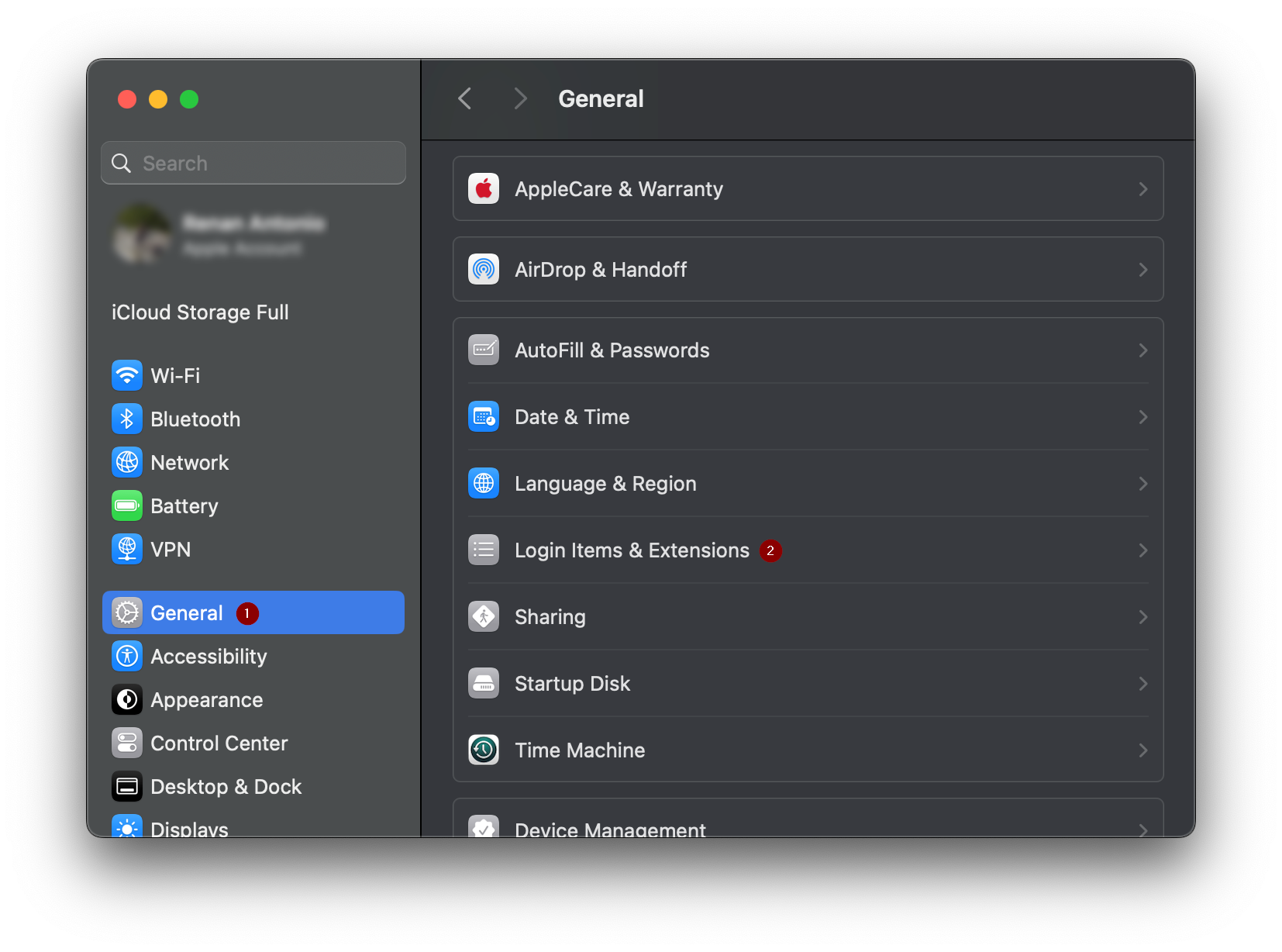Click the General gear icon in sidebar
The width and height of the screenshot is (1282, 952).
point(127,613)
